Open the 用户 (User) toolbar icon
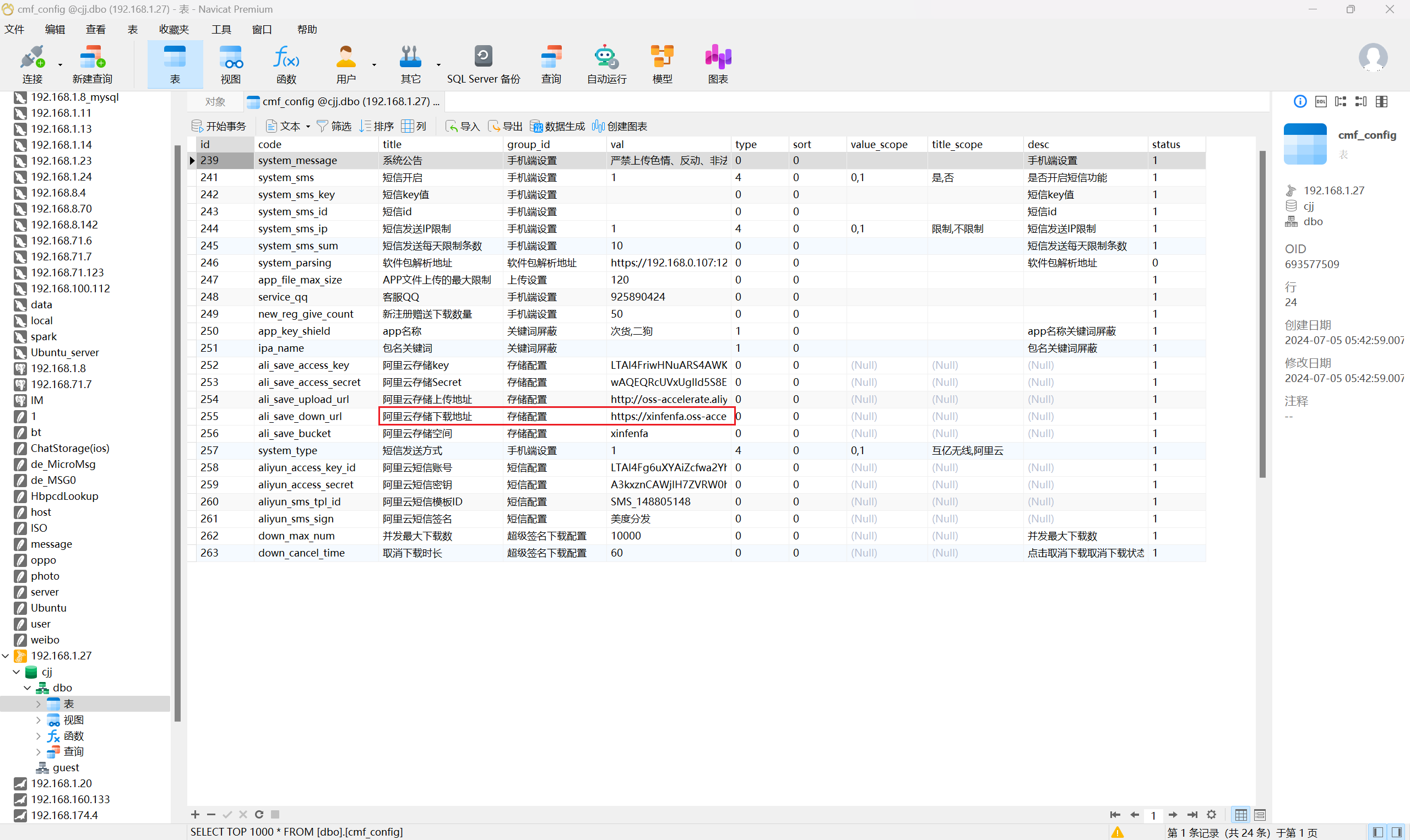Image resolution: width=1410 pixels, height=840 pixels. 346,64
